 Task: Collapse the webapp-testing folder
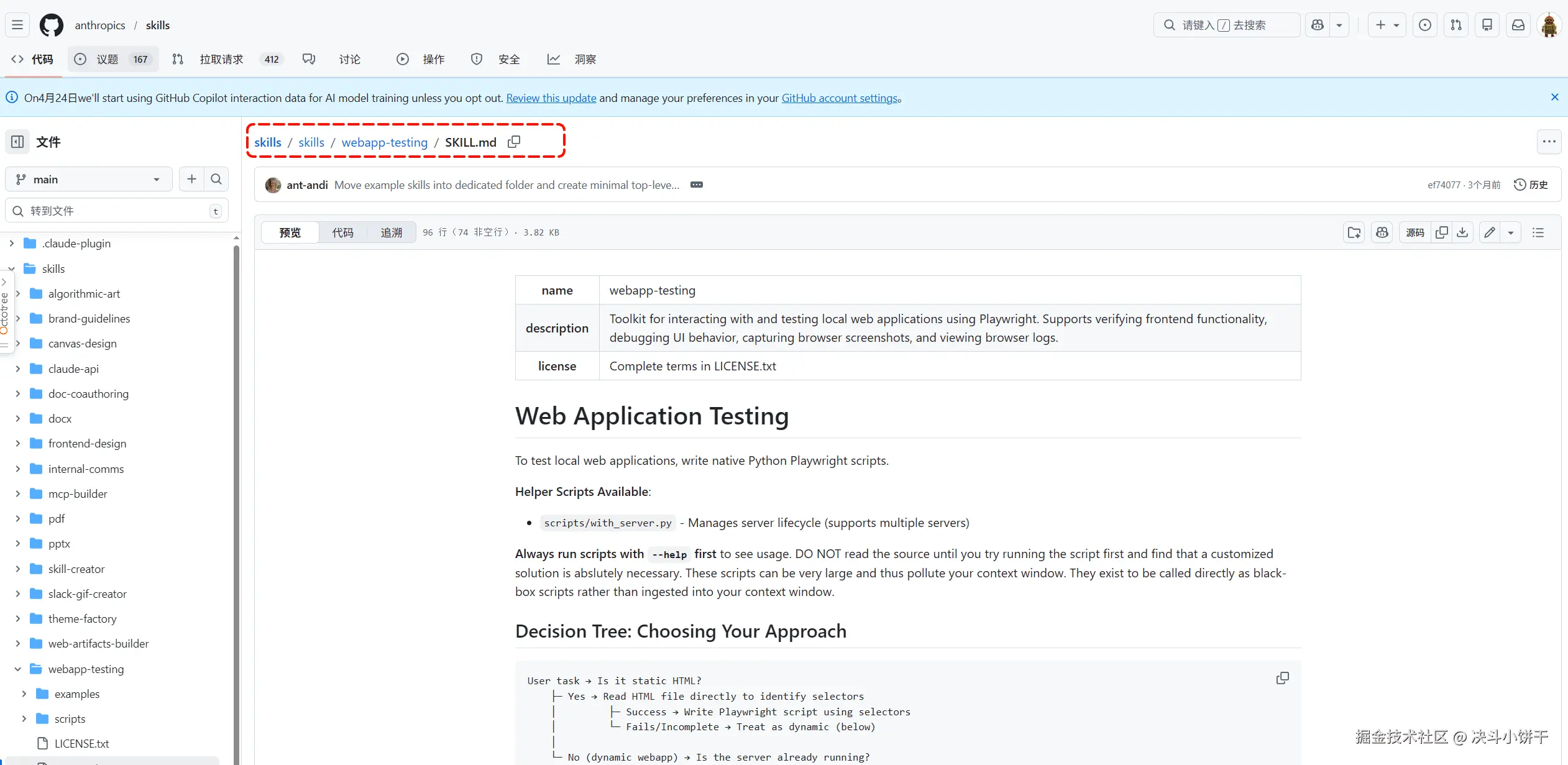click(18, 669)
